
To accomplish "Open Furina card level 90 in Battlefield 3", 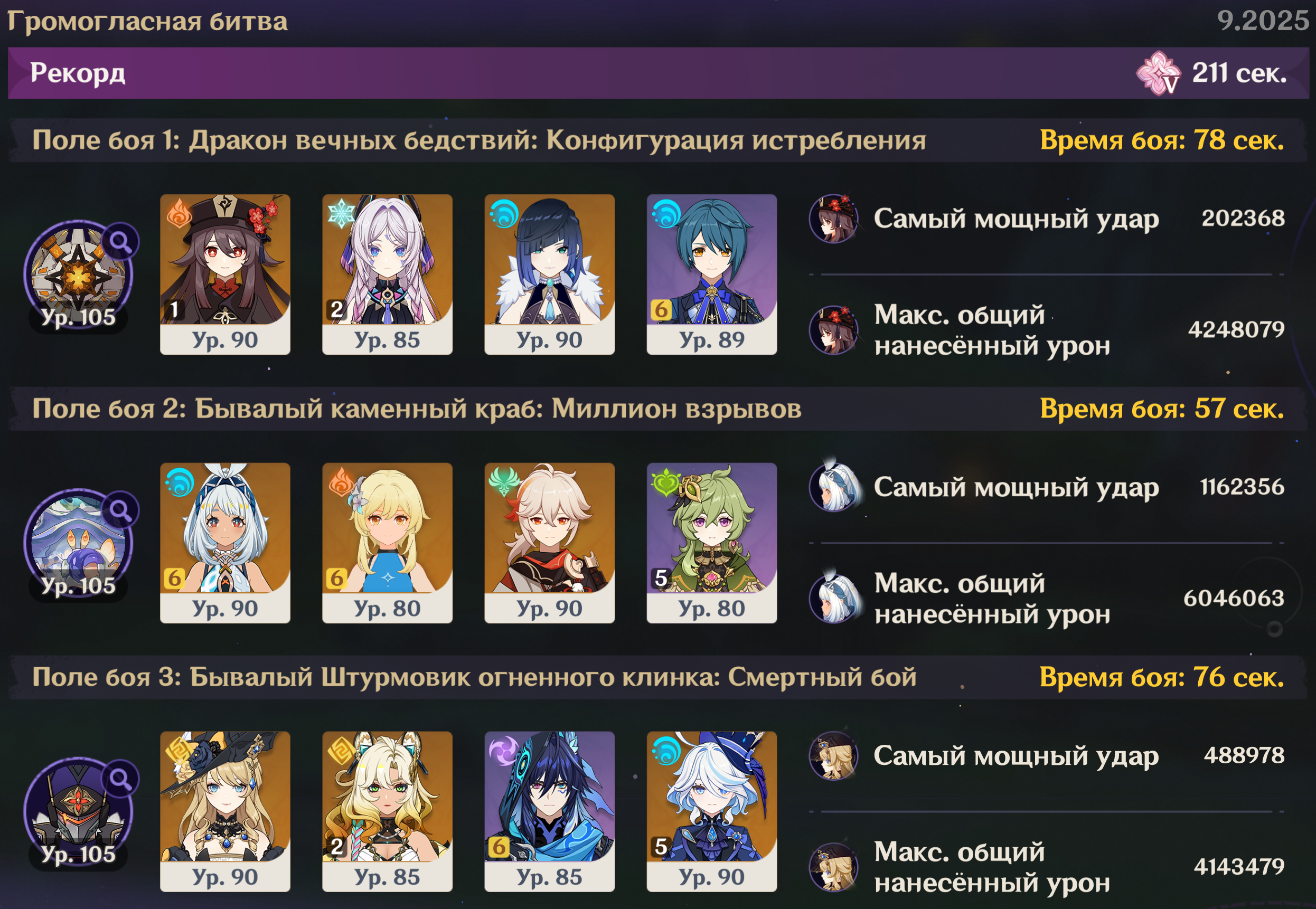I will click(x=711, y=812).
